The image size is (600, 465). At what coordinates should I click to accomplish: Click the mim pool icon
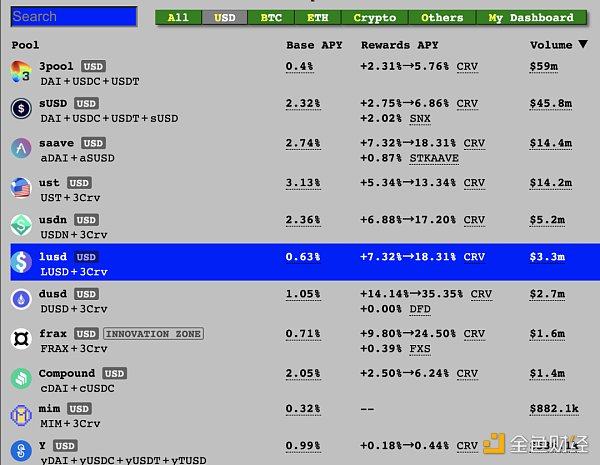21,415
